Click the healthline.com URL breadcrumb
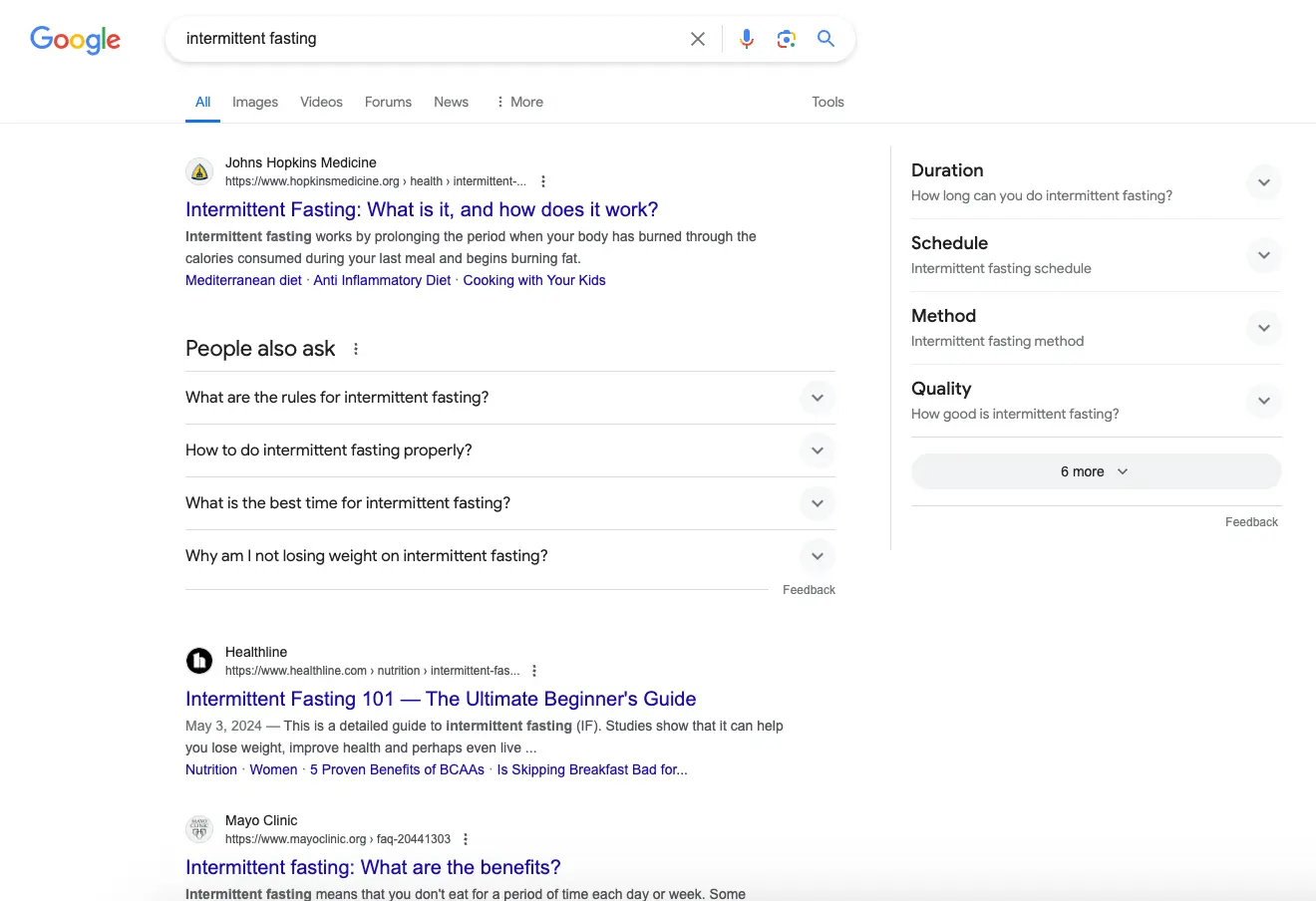Viewport: 1316px width, 901px height. [x=373, y=671]
